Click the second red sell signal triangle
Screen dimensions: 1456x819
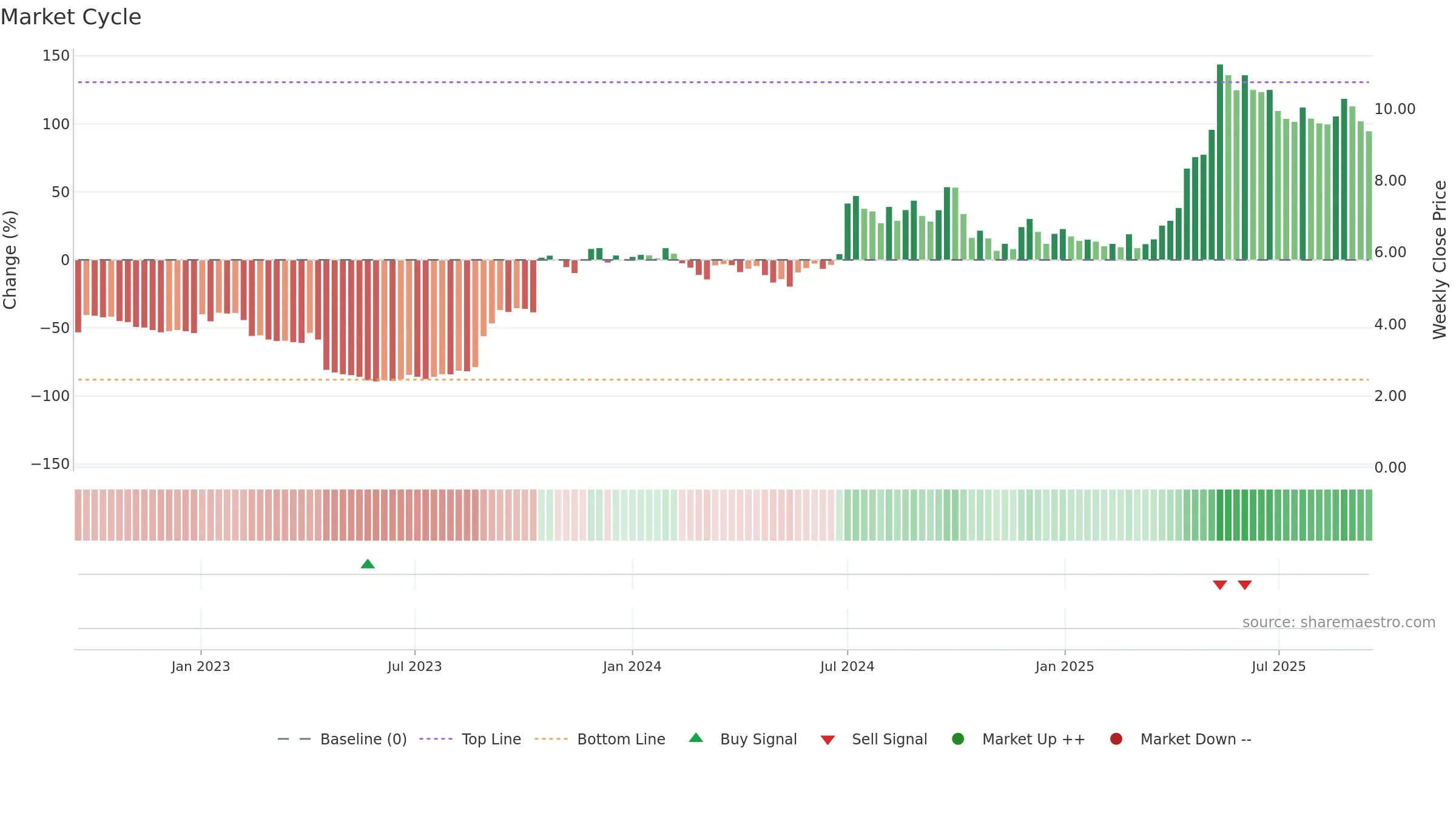click(1245, 585)
